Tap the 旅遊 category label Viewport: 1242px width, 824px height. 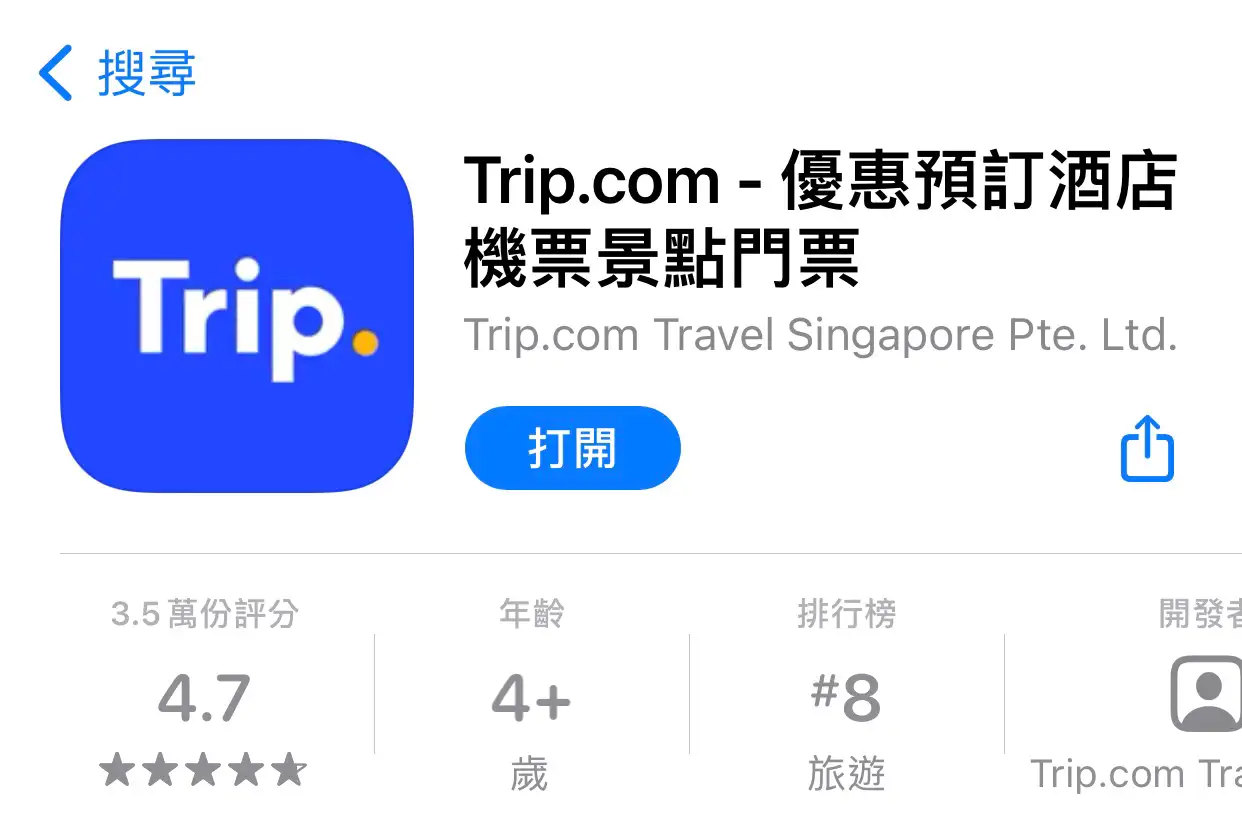[x=846, y=775]
